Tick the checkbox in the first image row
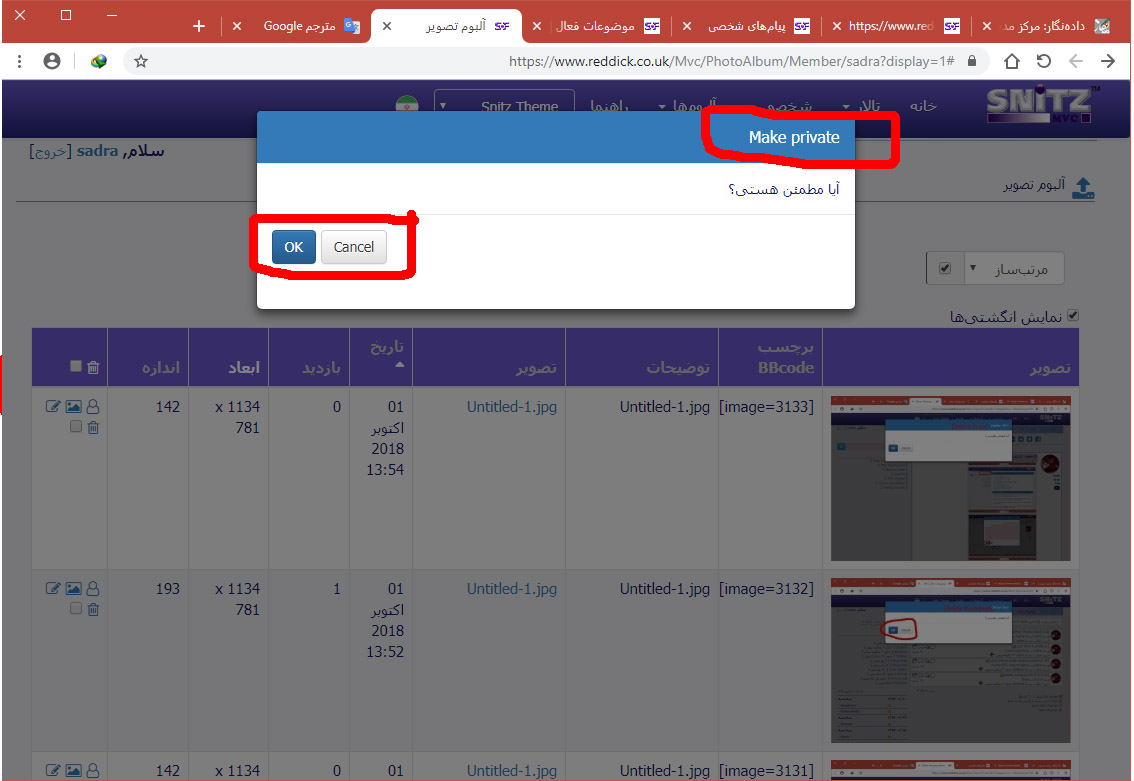 click(76, 427)
